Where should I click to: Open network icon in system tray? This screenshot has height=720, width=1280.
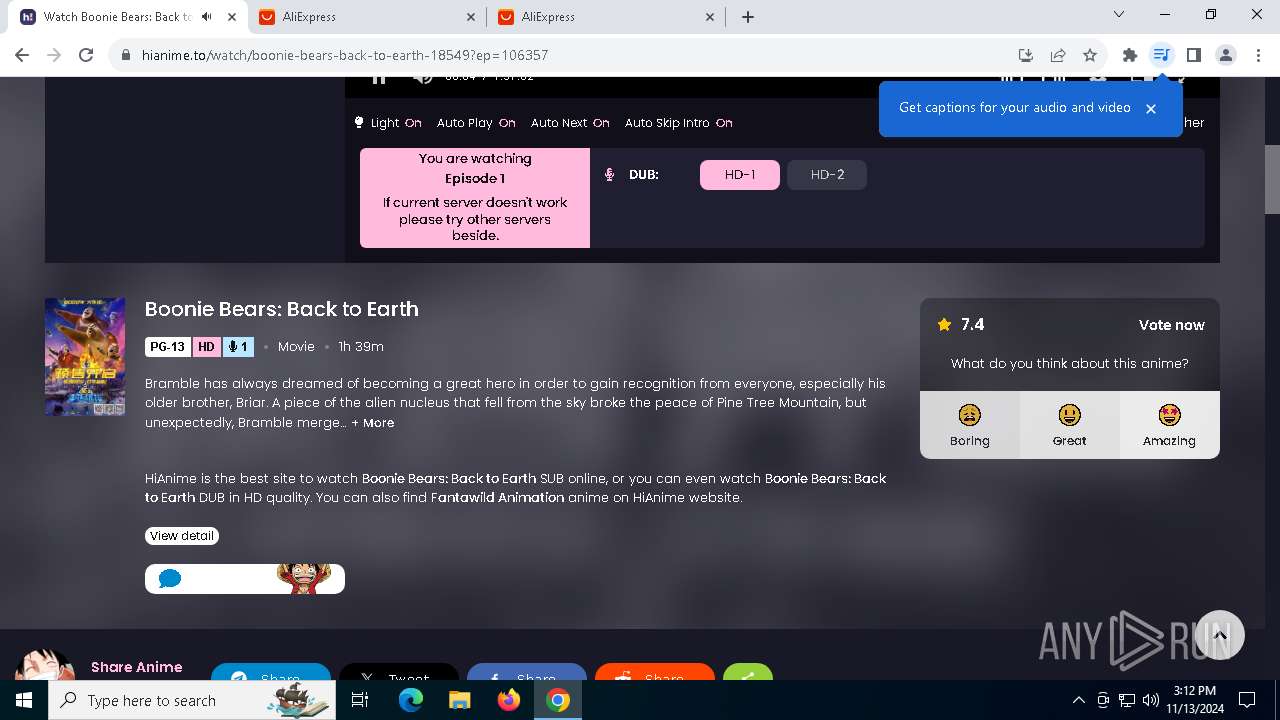(1127, 700)
